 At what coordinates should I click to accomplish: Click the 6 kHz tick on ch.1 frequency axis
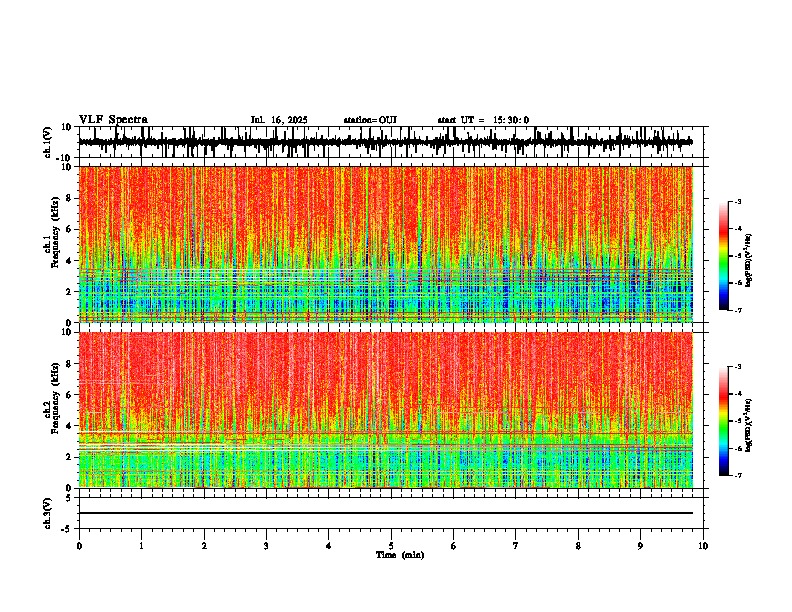coord(69,230)
